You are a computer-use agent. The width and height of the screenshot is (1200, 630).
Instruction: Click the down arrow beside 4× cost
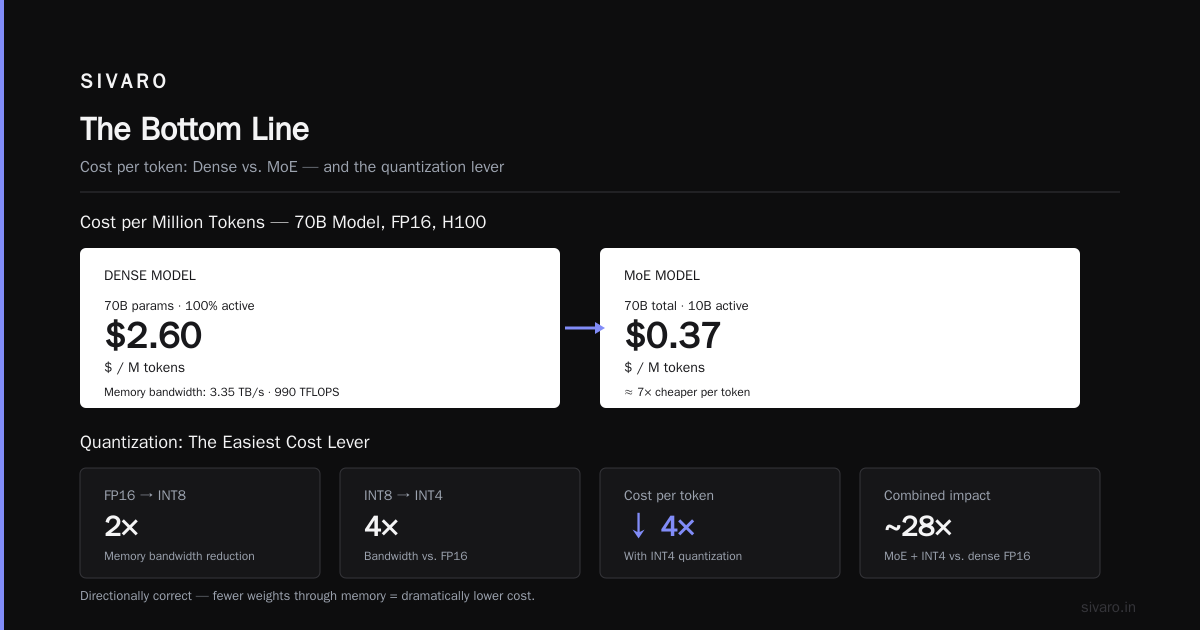(x=639, y=526)
